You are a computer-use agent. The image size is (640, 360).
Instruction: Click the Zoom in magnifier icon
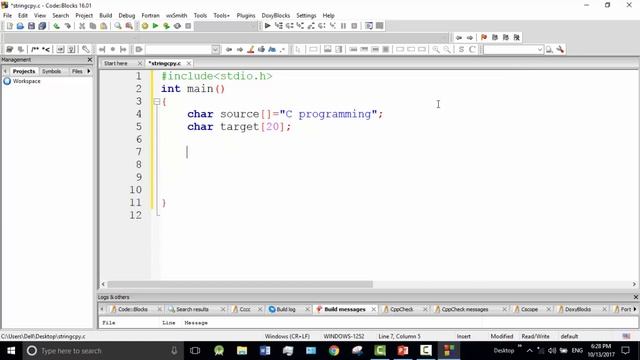[436, 49]
